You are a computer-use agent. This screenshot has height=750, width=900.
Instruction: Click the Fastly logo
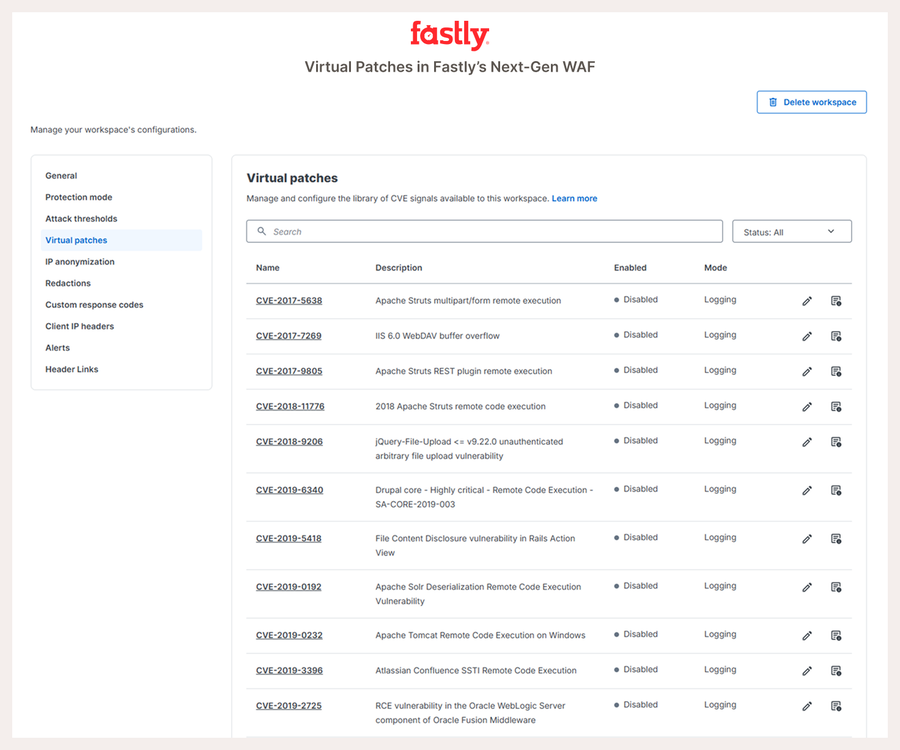(x=450, y=35)
